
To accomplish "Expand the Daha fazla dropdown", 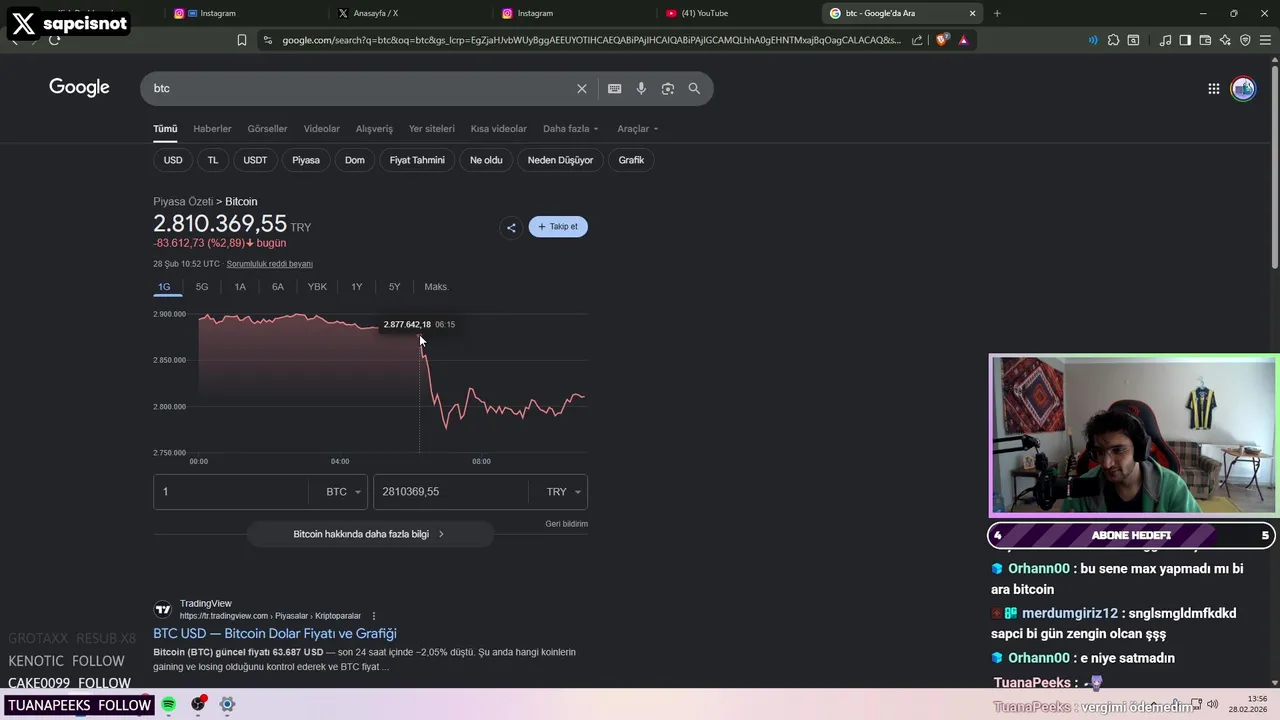I will [570, 129].
